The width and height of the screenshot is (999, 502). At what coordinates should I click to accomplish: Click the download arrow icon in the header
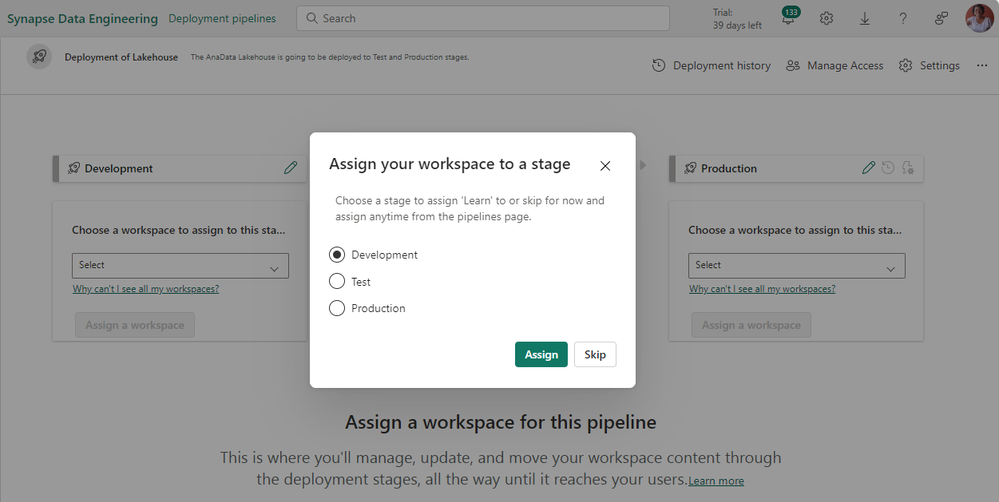coord(865,18)
